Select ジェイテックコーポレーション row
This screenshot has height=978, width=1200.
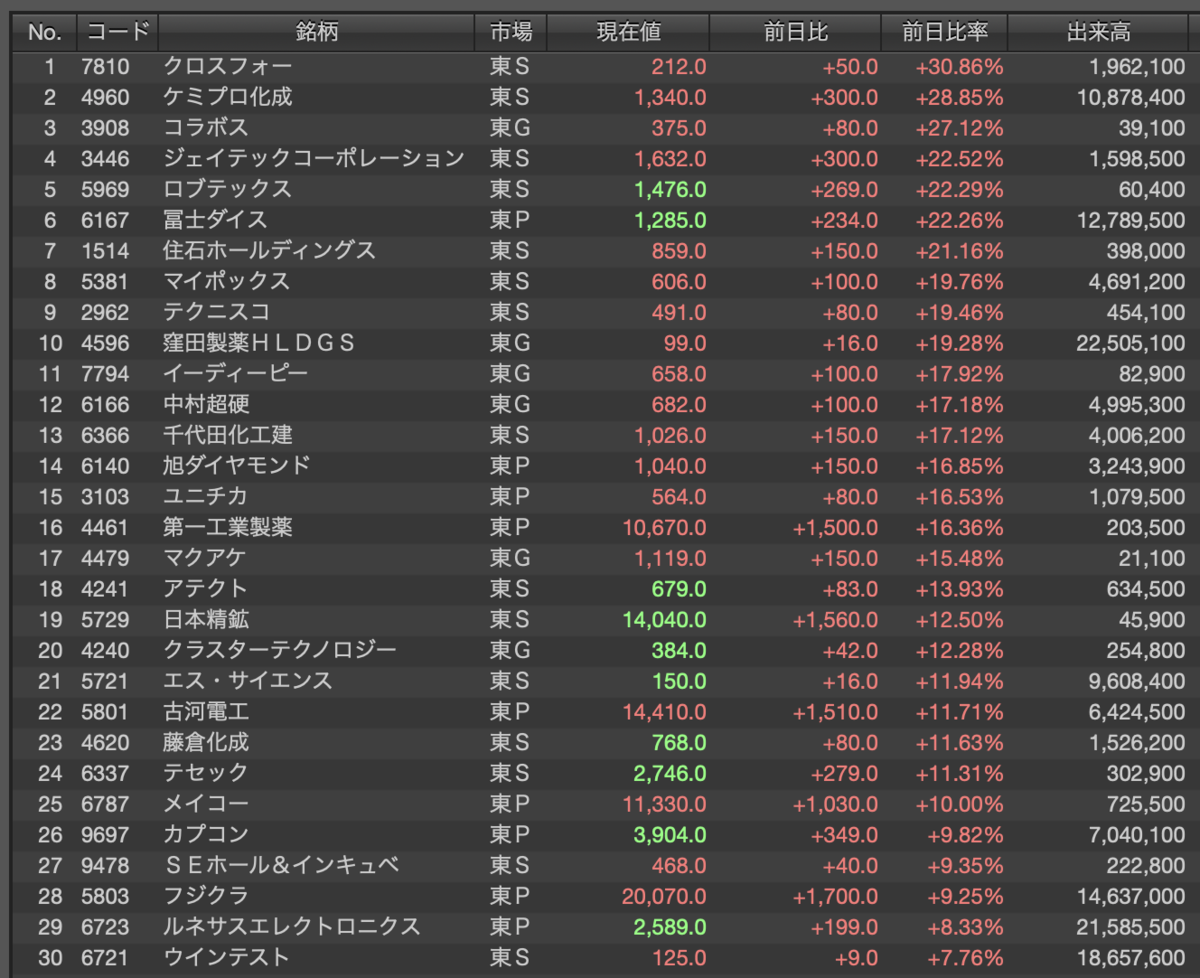(600, 159)
